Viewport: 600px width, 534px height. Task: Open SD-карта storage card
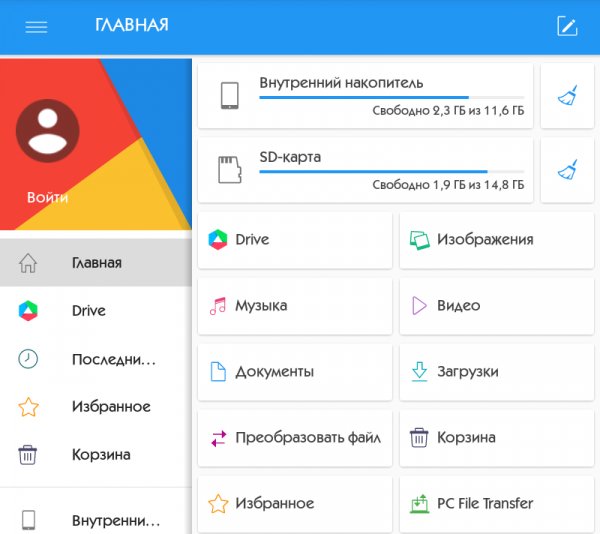[x=365, y=170]
